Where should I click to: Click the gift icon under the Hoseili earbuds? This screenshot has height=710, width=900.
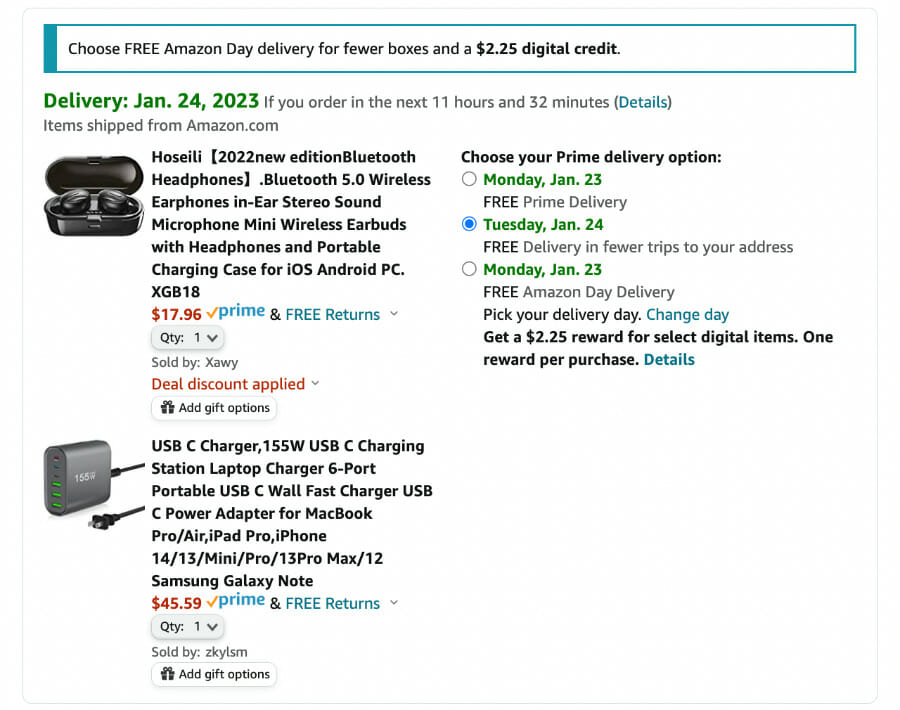[167, 408]
